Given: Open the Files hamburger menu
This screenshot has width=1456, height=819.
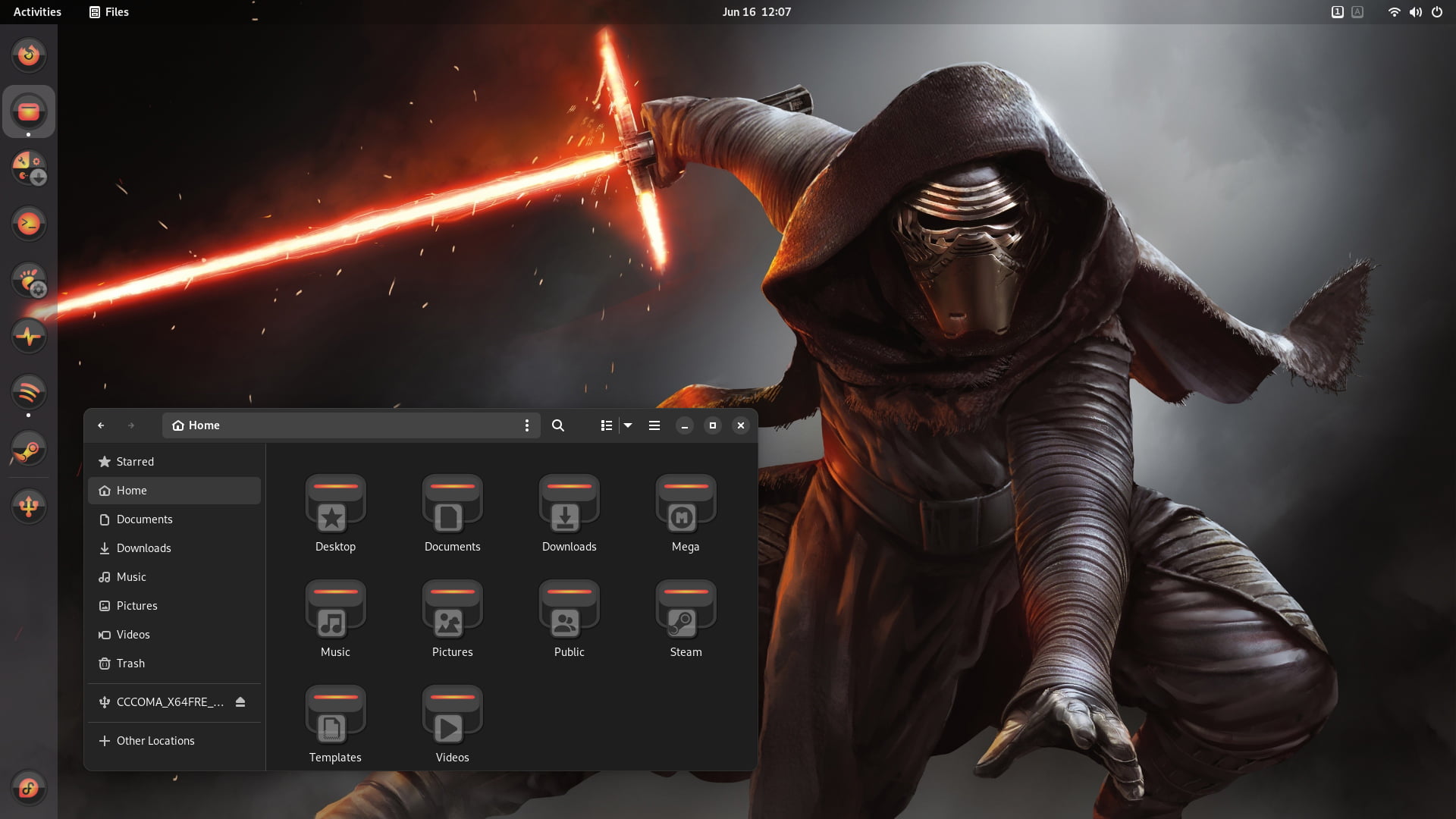Looking at the screenshot, I should pos(654,425).
